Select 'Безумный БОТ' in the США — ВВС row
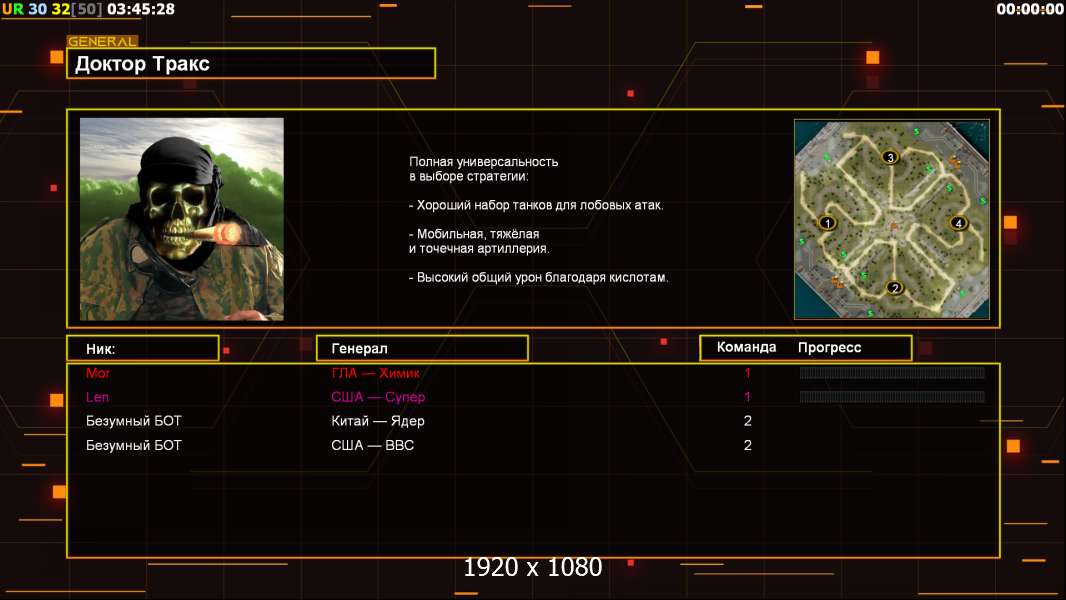The height and width of the screenshot is (600, 1066). pos(133,445)
